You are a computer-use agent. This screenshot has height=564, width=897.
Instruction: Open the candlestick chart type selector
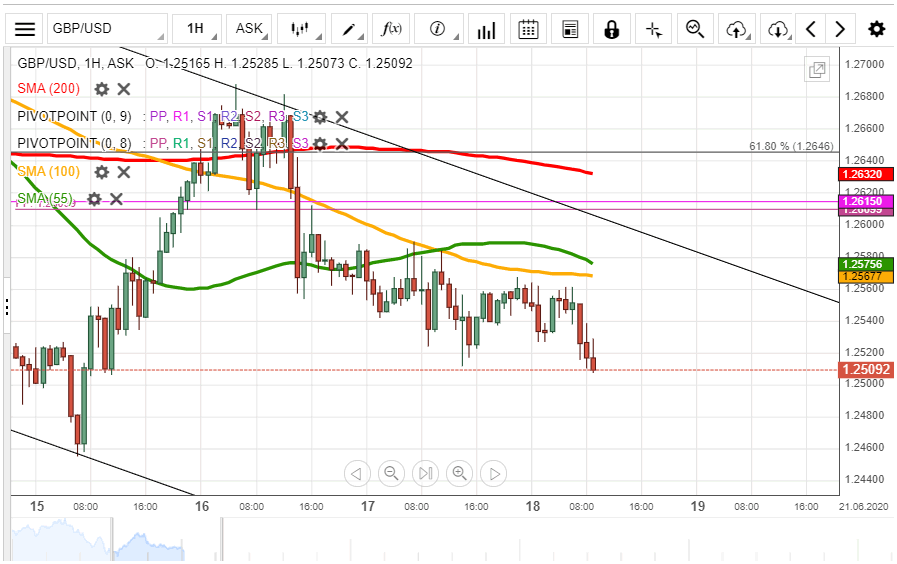(x=301, y=29)
